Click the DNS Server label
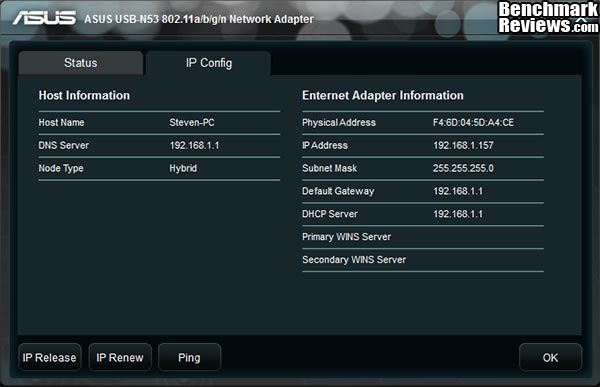 (x=64, y=145)
